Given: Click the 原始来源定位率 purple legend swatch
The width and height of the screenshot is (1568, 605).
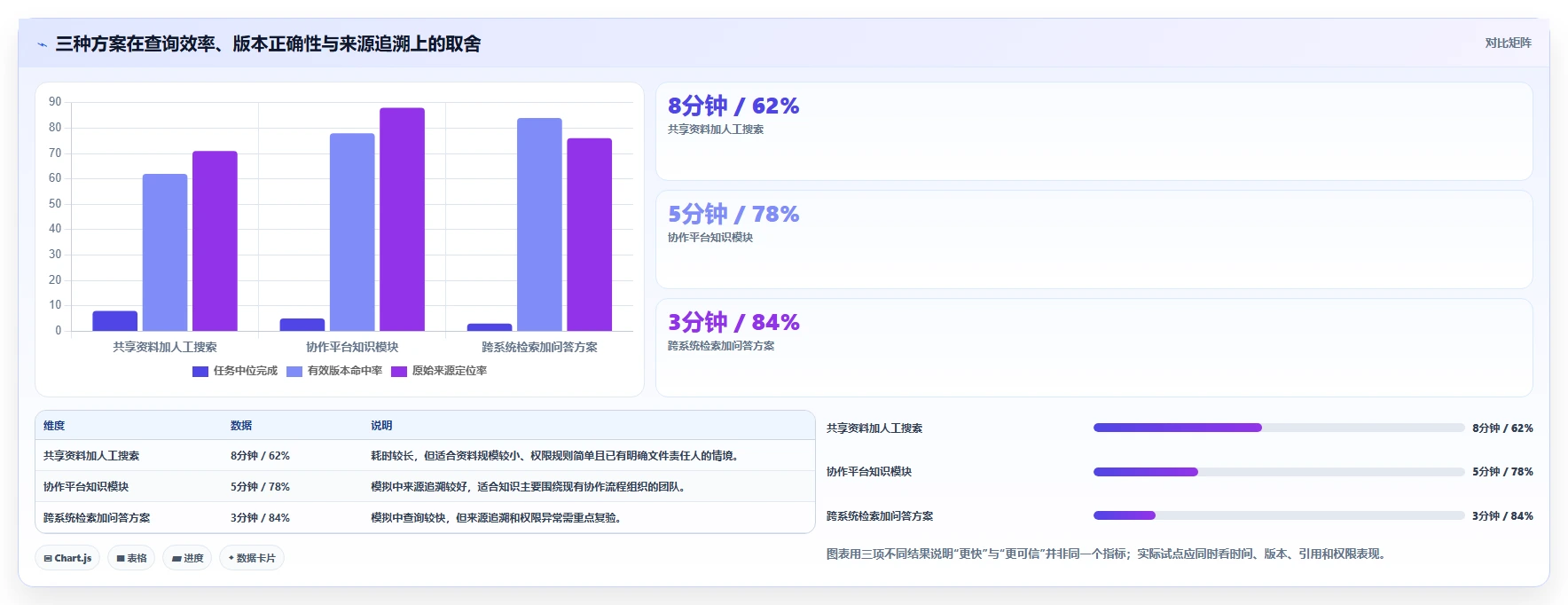Looking at the screenshot, I should click(x=399, y=372).
